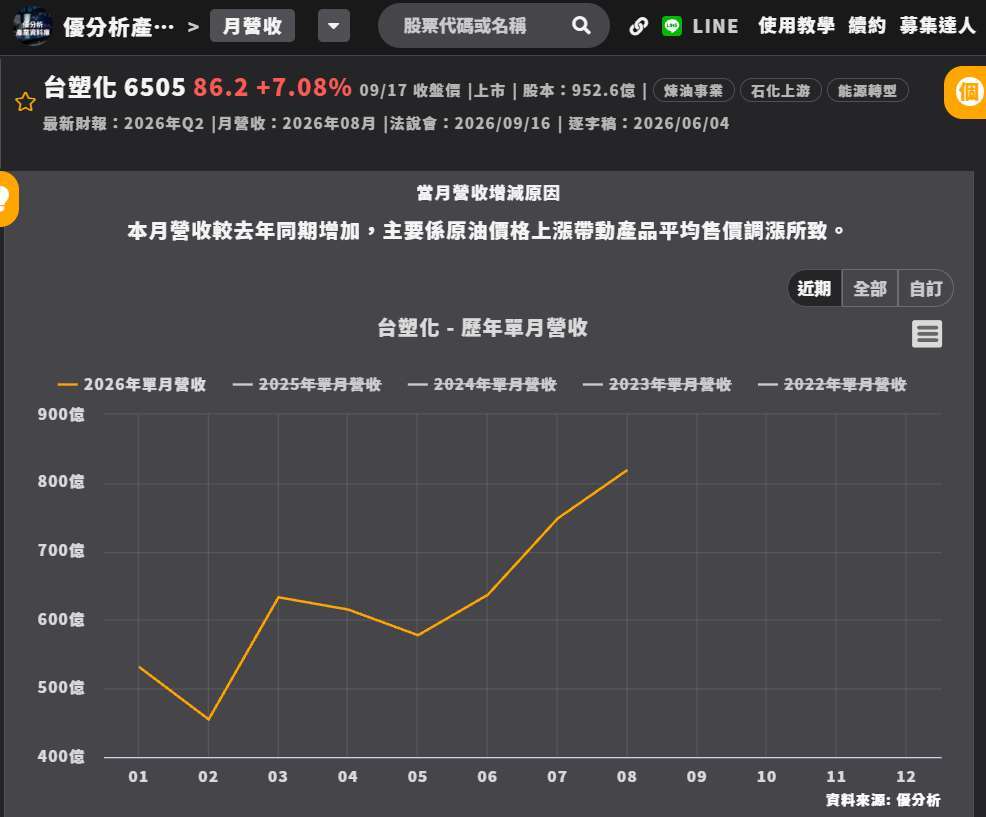Image resolution: width=986 pixels, height=817 pixels.
Task: Click the orange lightbulb tip icon
Action: click(x=8, y=199)
